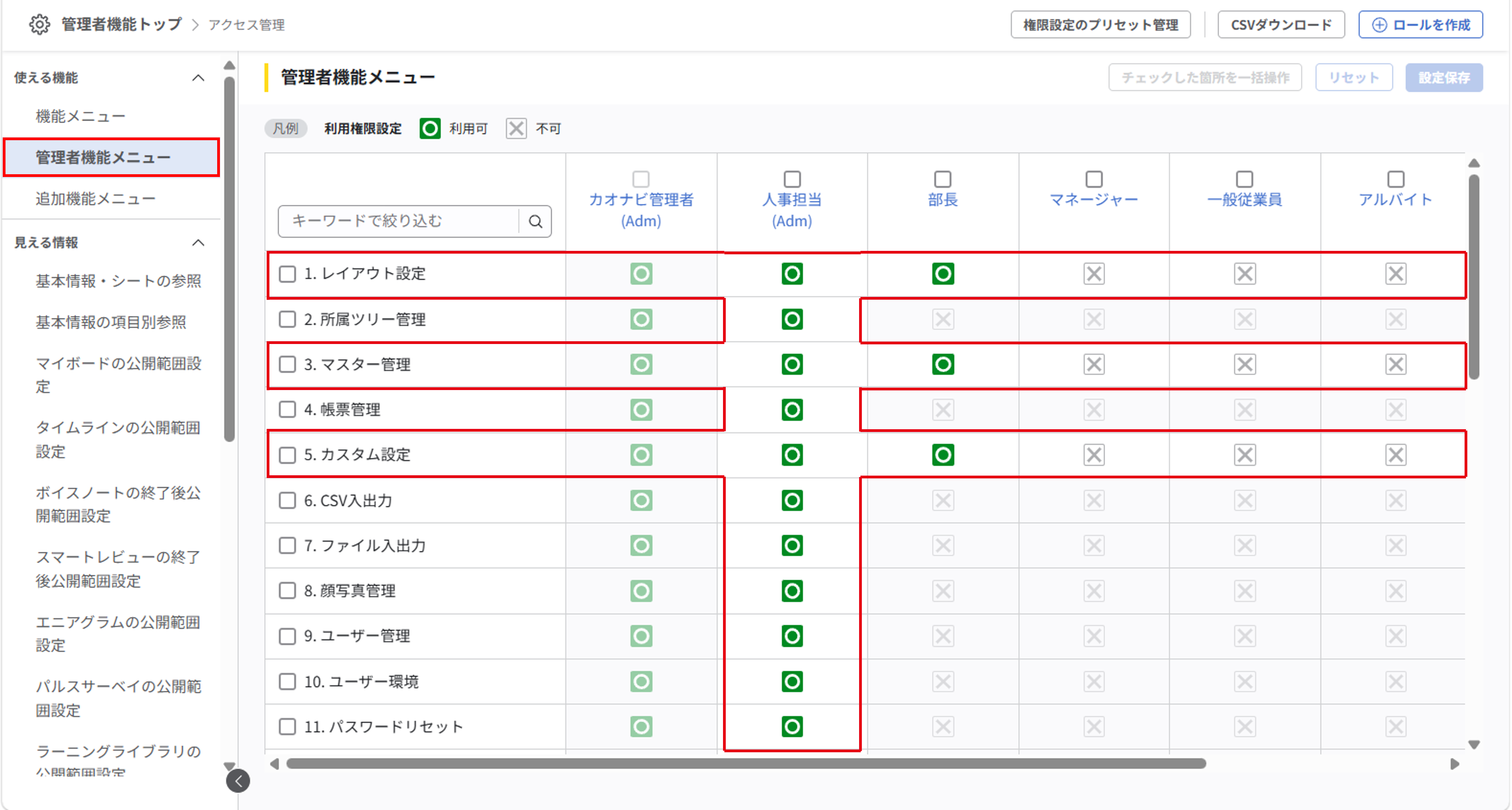This screenshot has height=810, width=1512.
Task: Collapse sidebar with the round arrow button
Action: tap(238, 781)
